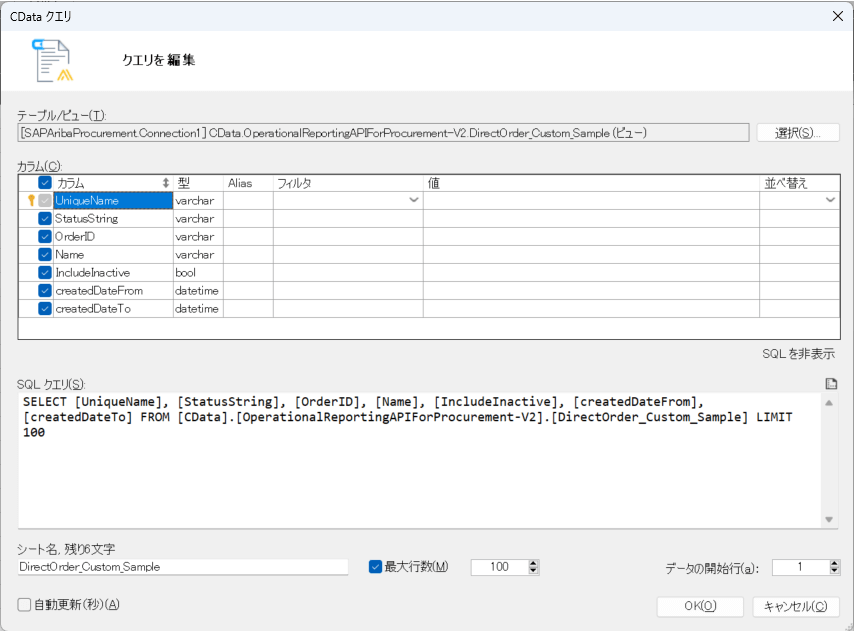Click the query document icon in the header
854x631 pixels.
click(52, 60)
